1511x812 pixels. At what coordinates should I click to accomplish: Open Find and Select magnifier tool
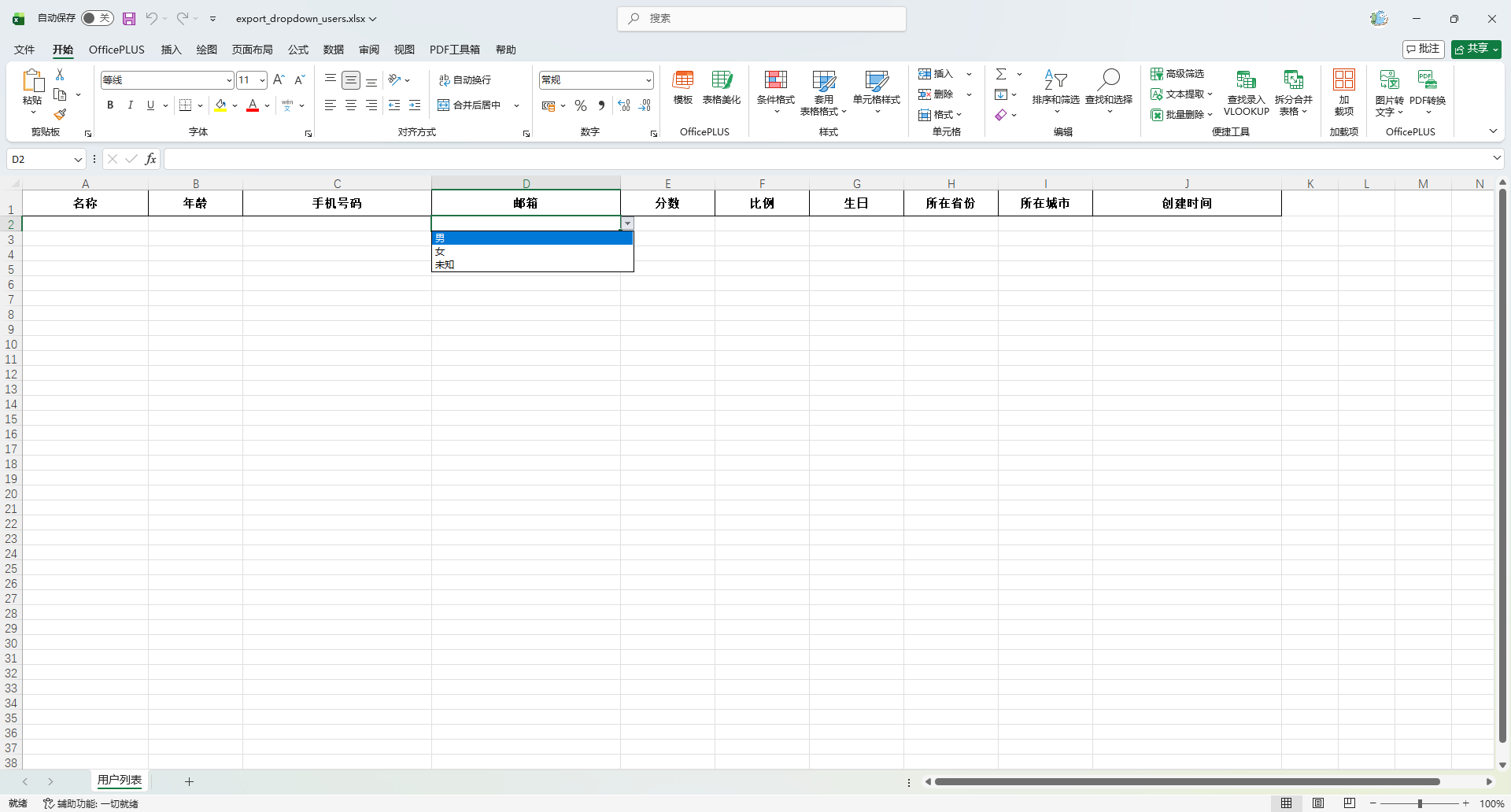tap(1108, 81)
